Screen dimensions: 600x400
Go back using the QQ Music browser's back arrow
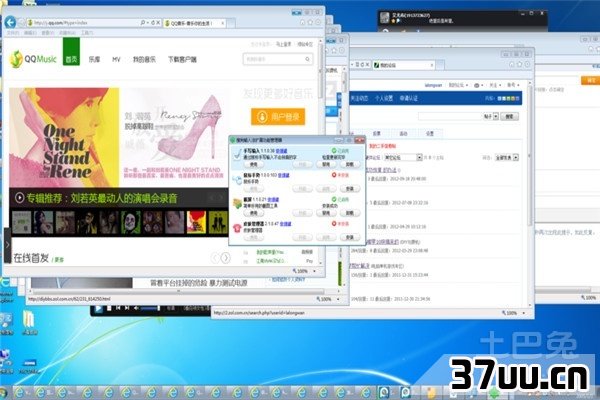(10, 22)
